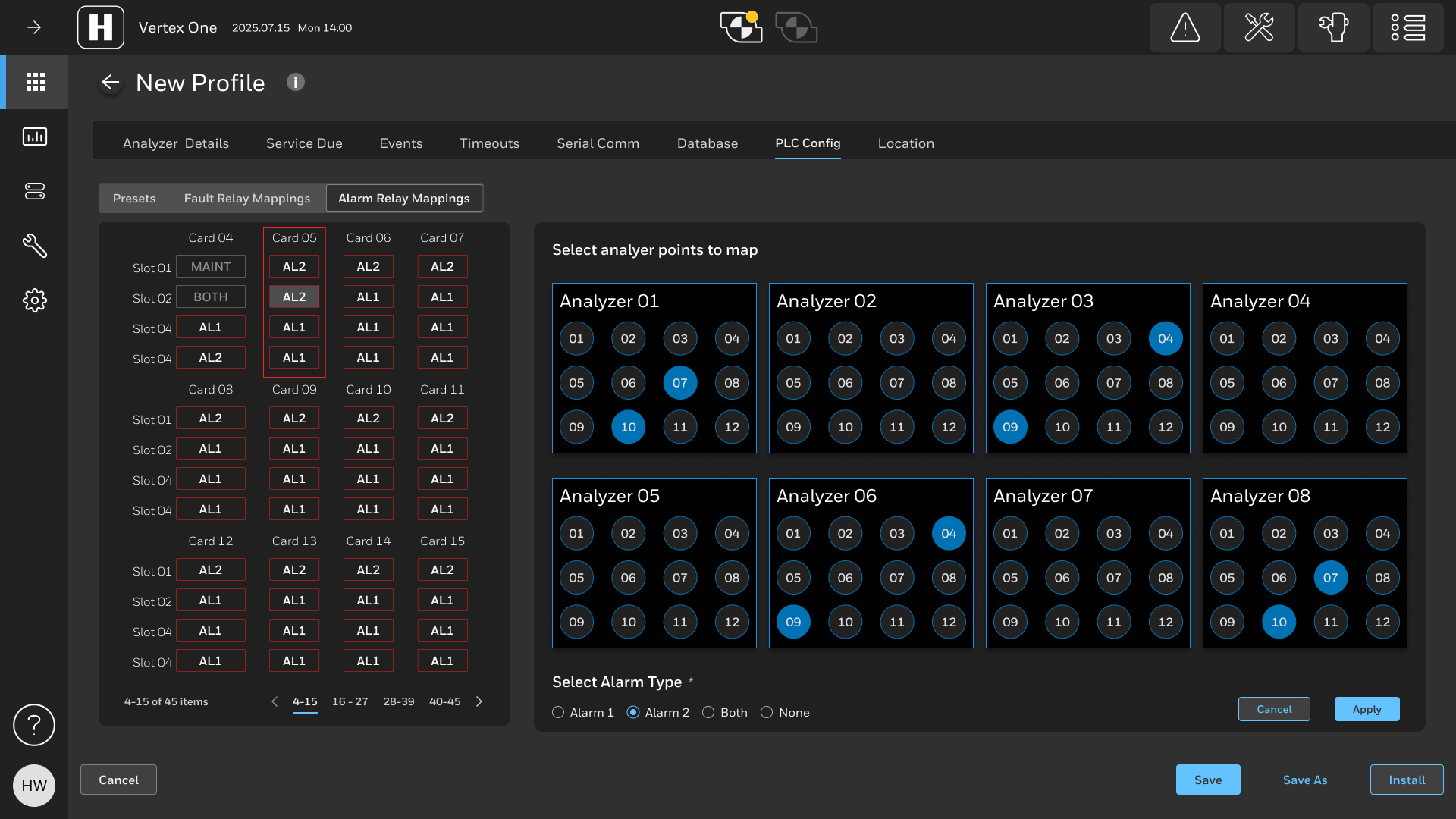Switch to the Serial Comm tab

pos(598,143)
